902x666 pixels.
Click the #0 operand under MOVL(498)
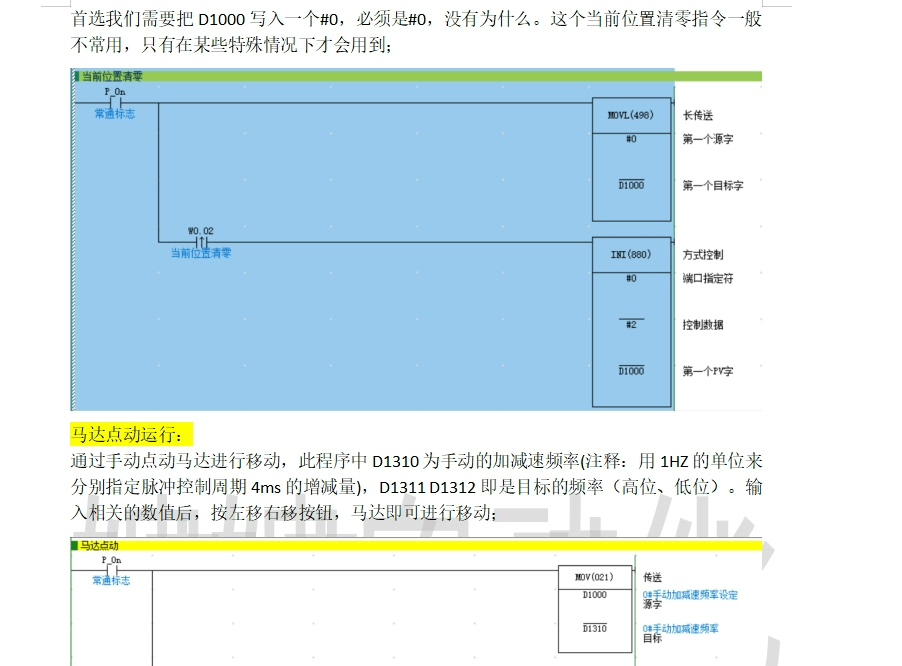631,139
